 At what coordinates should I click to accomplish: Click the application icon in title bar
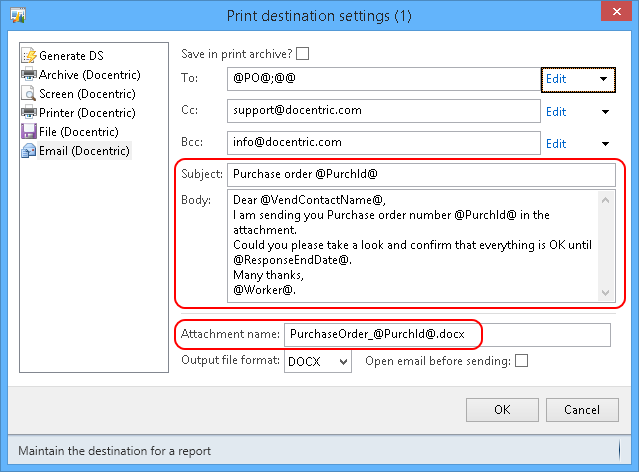coord(18,15)
